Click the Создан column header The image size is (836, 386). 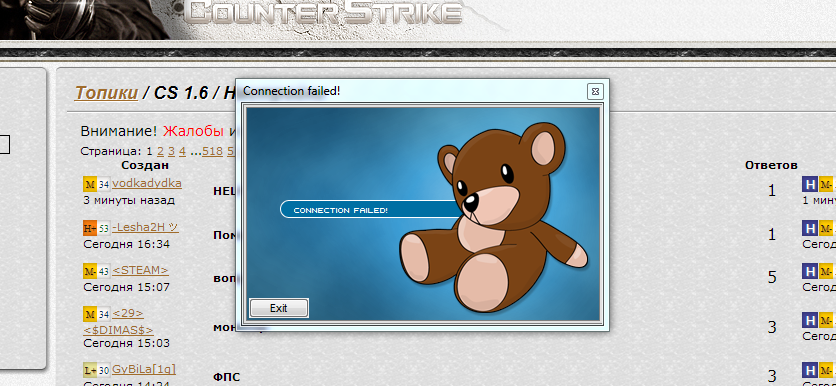tap(145, 165)
